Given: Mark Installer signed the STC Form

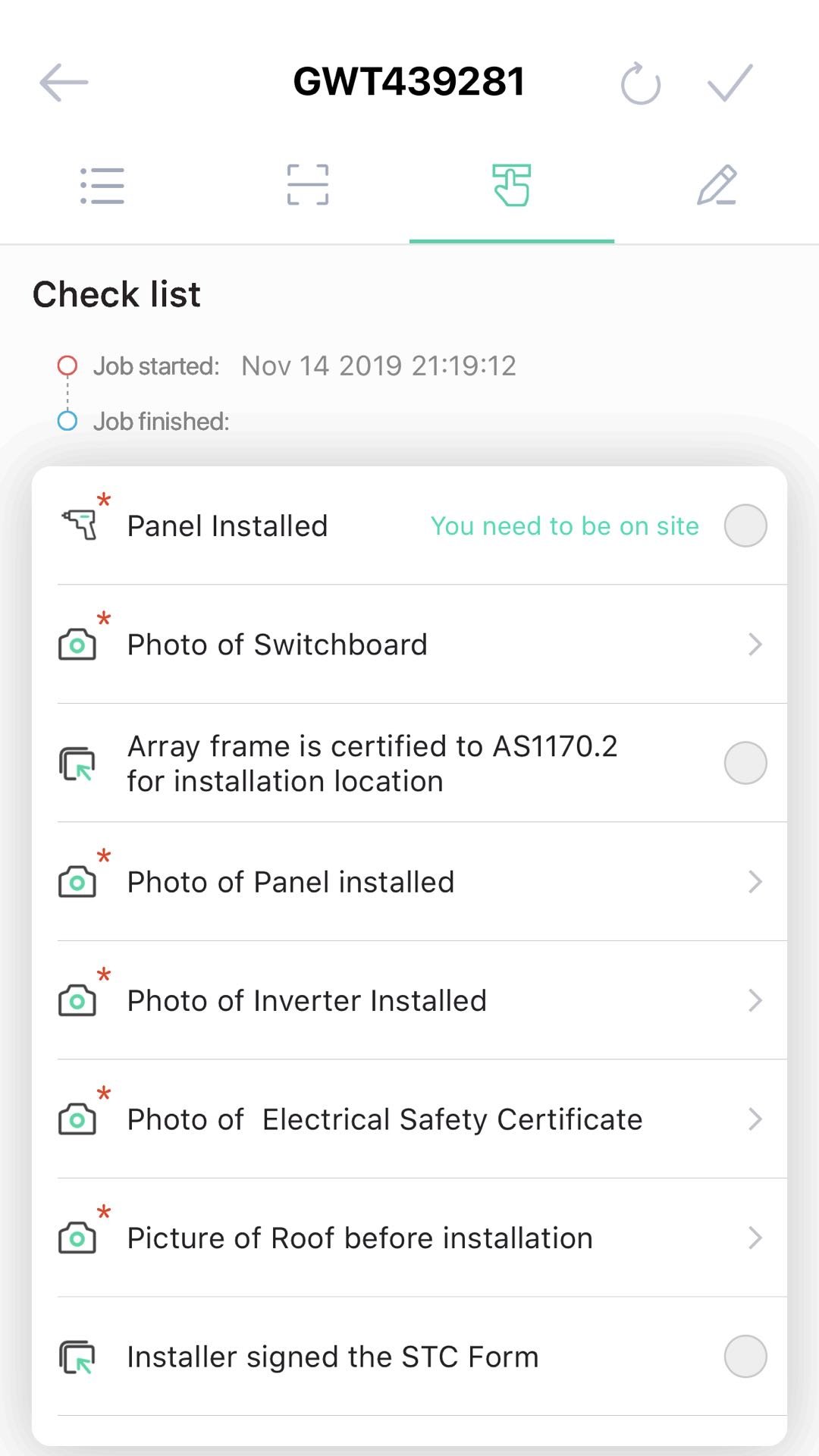Looking at the screenshot, I should pos(745,1356).
